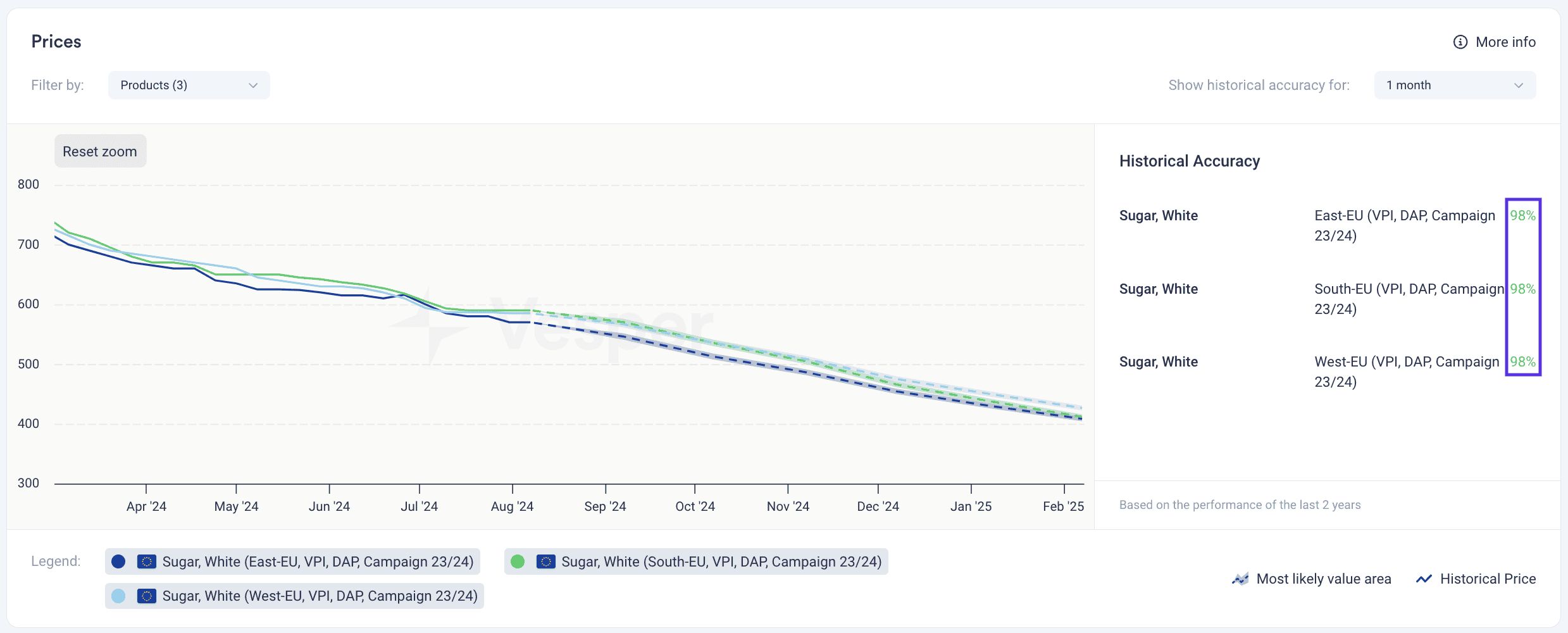Click the Nov '24 axis tick label

(788, 506)
